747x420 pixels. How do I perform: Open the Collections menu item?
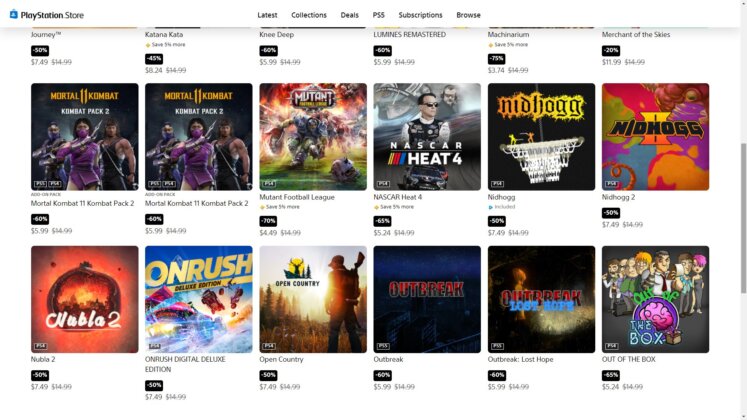pos(309,15)
